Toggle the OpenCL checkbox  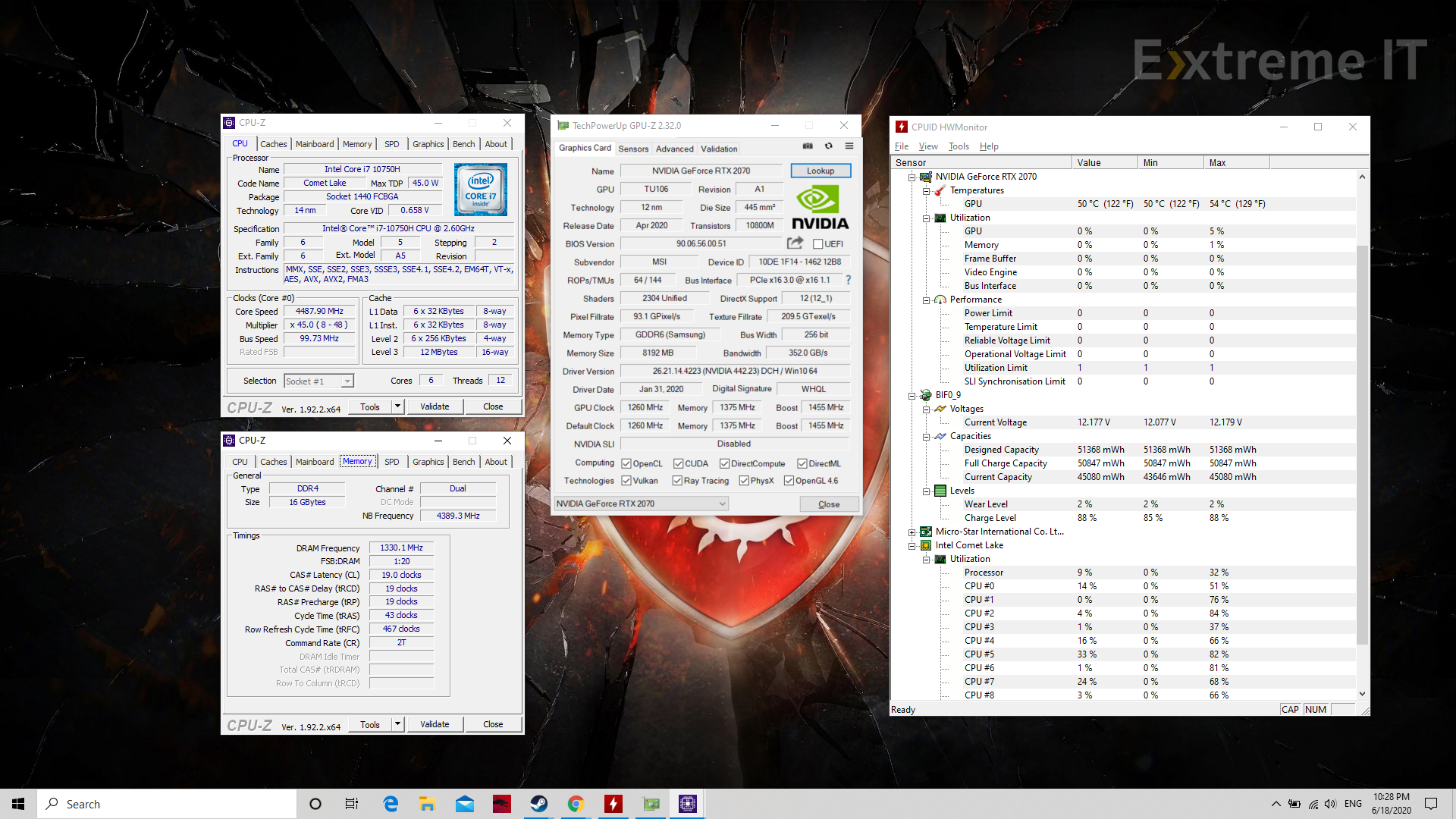pyautogui.click(x=626, y=463)
